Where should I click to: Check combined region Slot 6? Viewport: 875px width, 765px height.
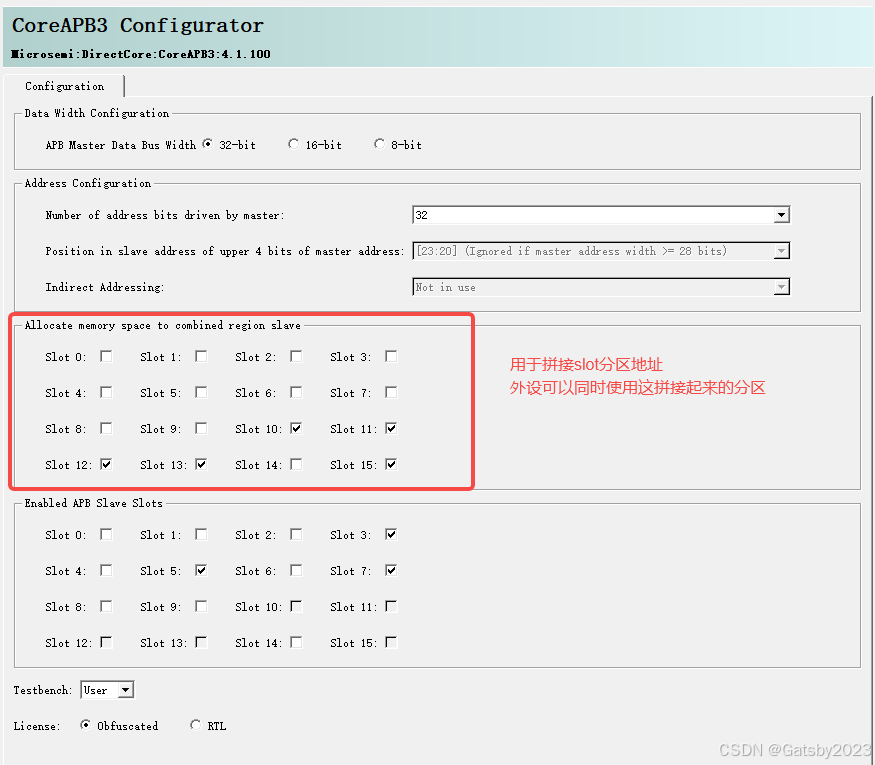pos(296,392)
